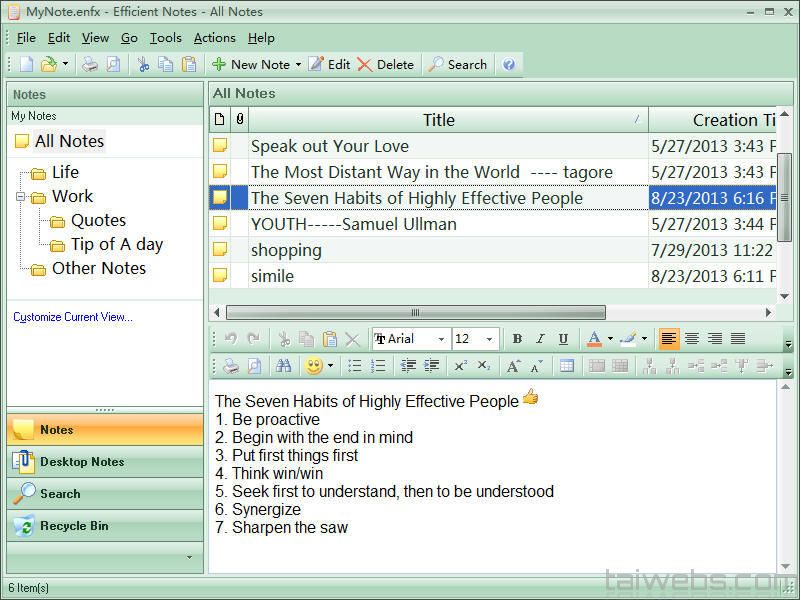The image size is (800, 600).
Task: Toggle Underline formatting
Action: [x=563, y=339]
